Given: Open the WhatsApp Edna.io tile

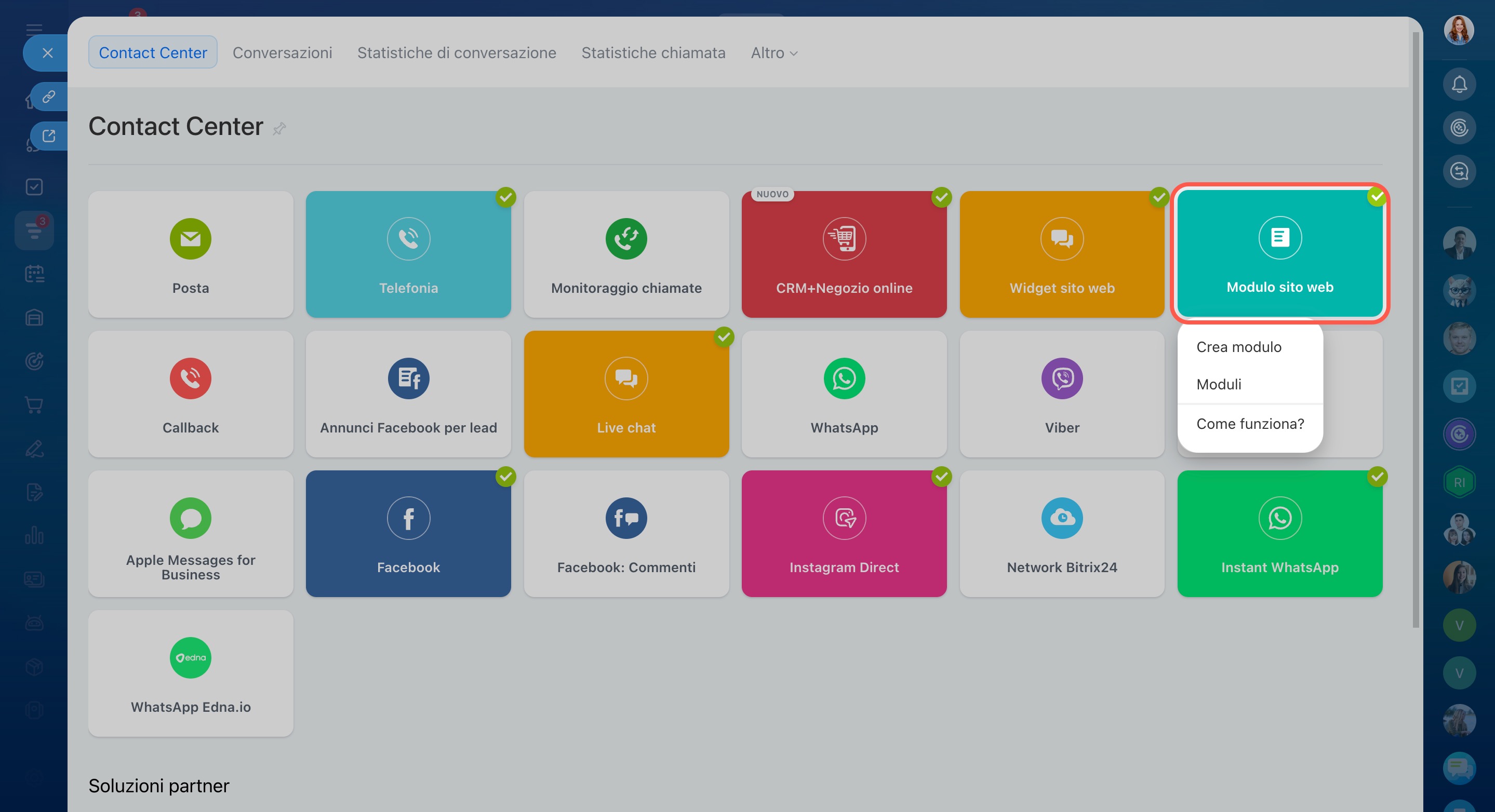Looking at the screenshot, I should point(190,673).
